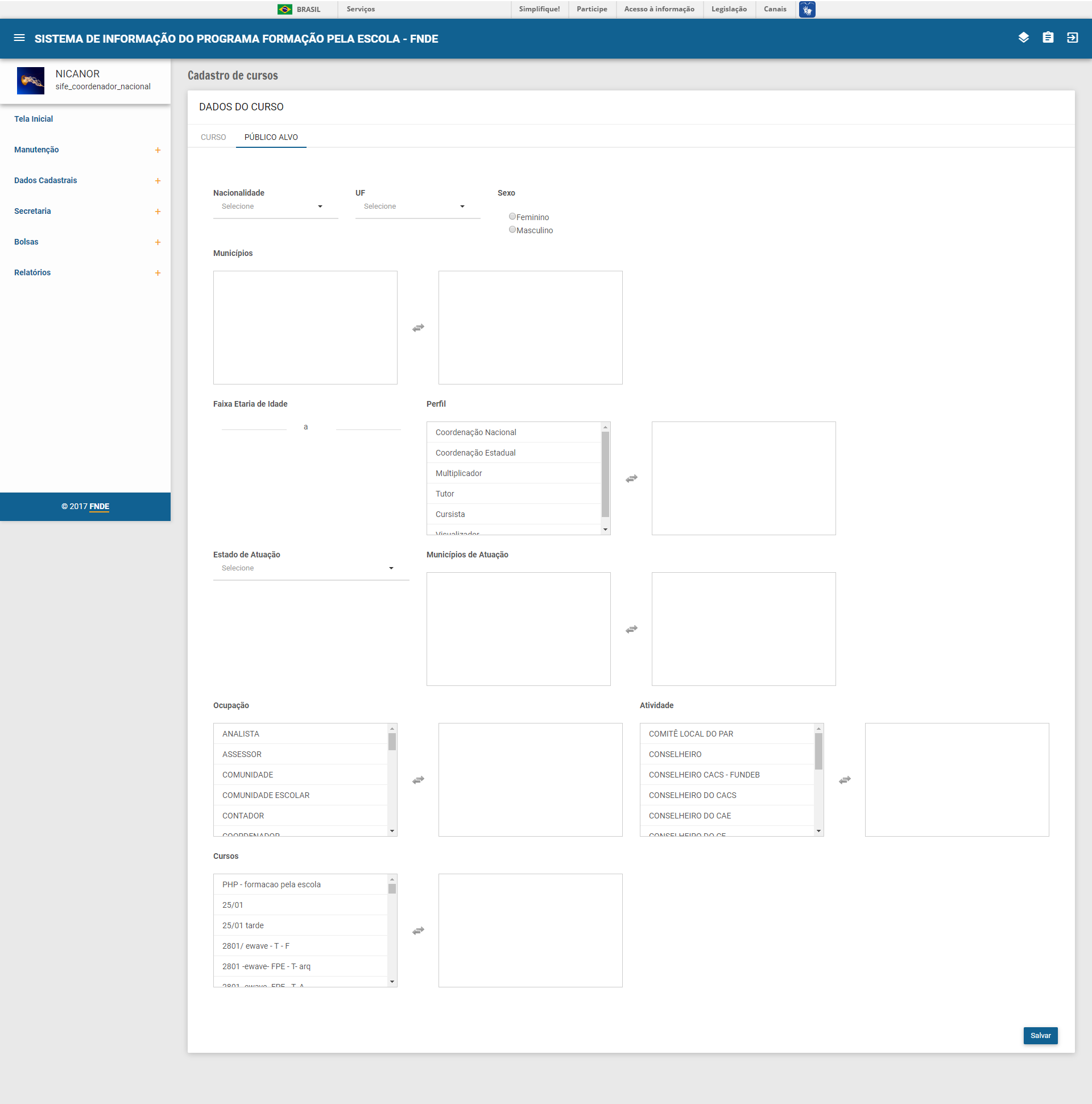Open the Estado de Atuação dropdown
The height and width of the screenshot is (1104, 1092).
(311, 568)
